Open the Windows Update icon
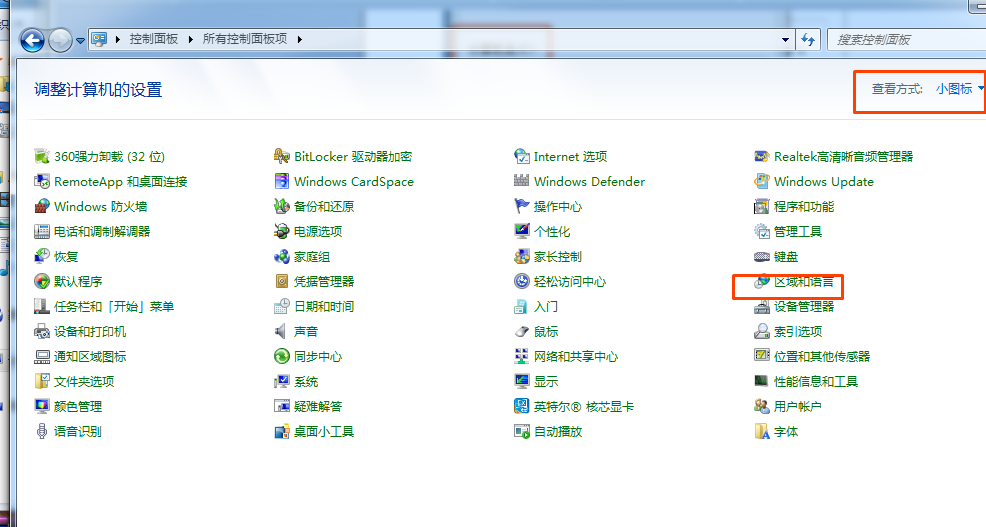The height and width of the screenshot is (527, 986). coord(762,182)
